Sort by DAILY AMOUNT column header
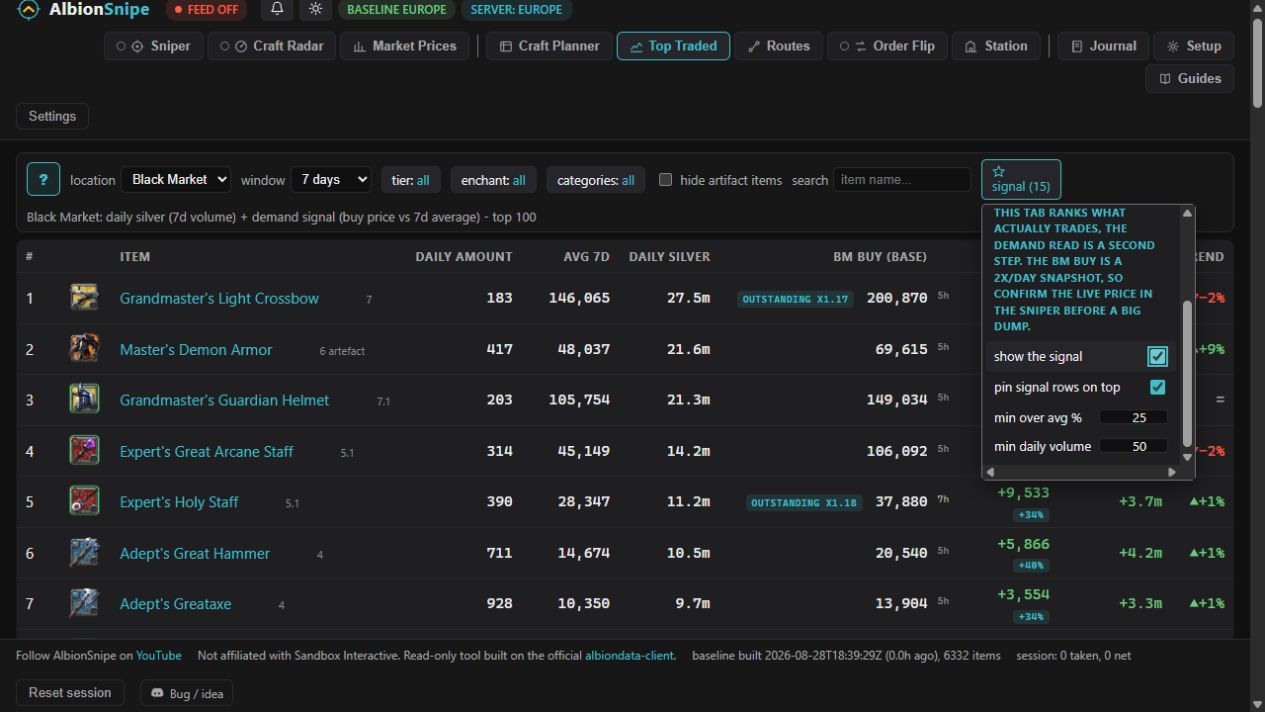 point(464,257)
